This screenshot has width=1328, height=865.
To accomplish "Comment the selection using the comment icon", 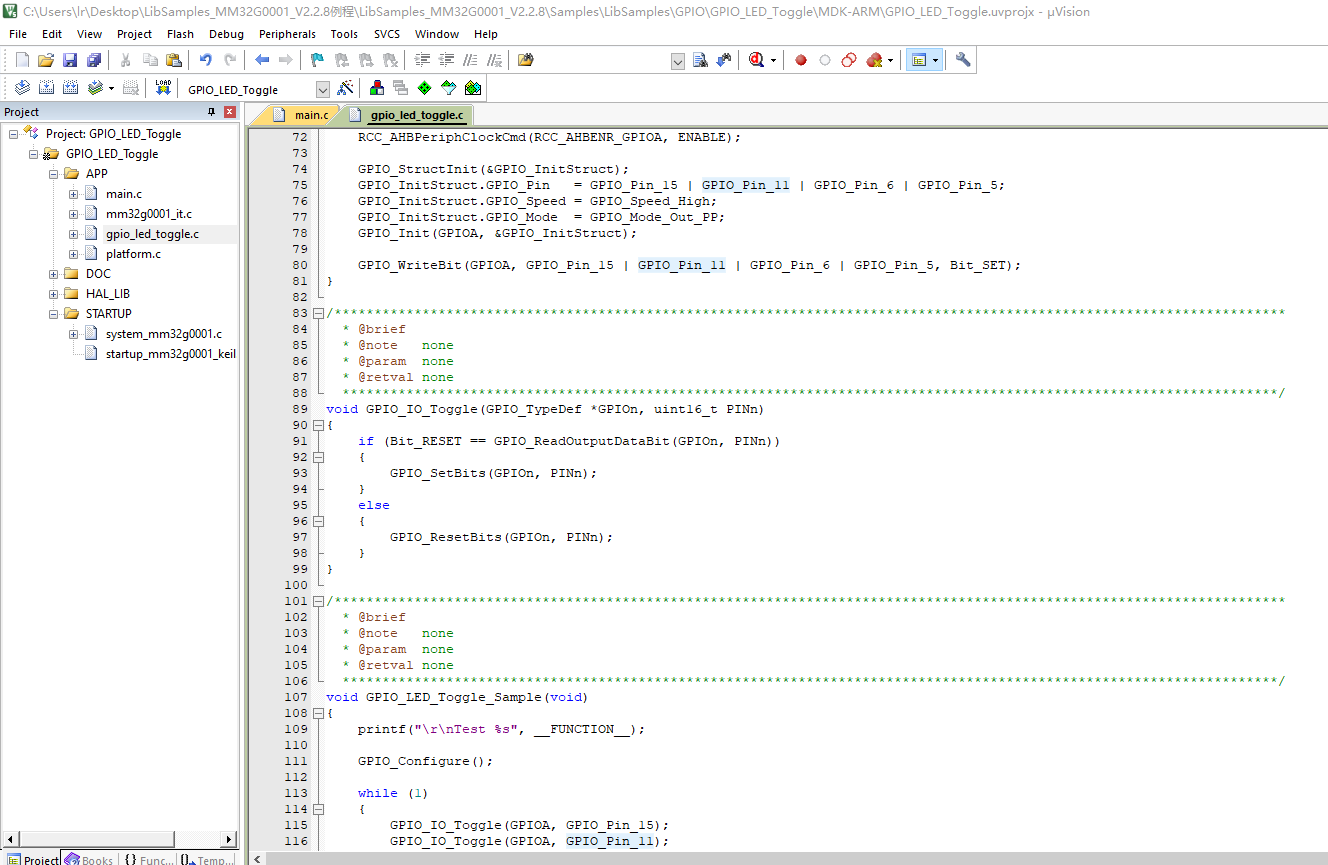I will click(x=471, y=60).
